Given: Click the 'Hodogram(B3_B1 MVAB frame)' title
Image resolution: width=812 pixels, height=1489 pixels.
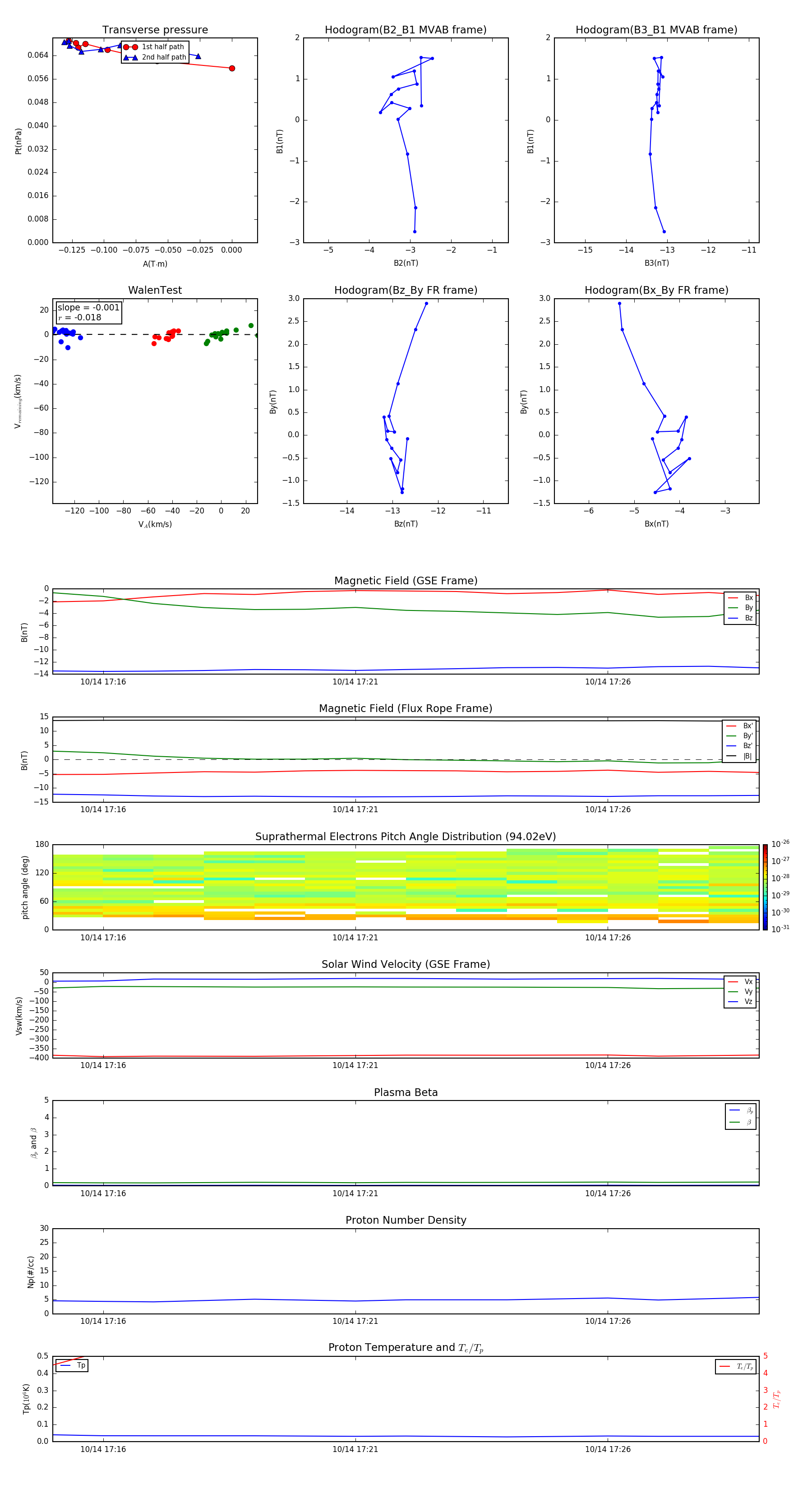Looking at the screenshot, I should [x=656, y=29].
